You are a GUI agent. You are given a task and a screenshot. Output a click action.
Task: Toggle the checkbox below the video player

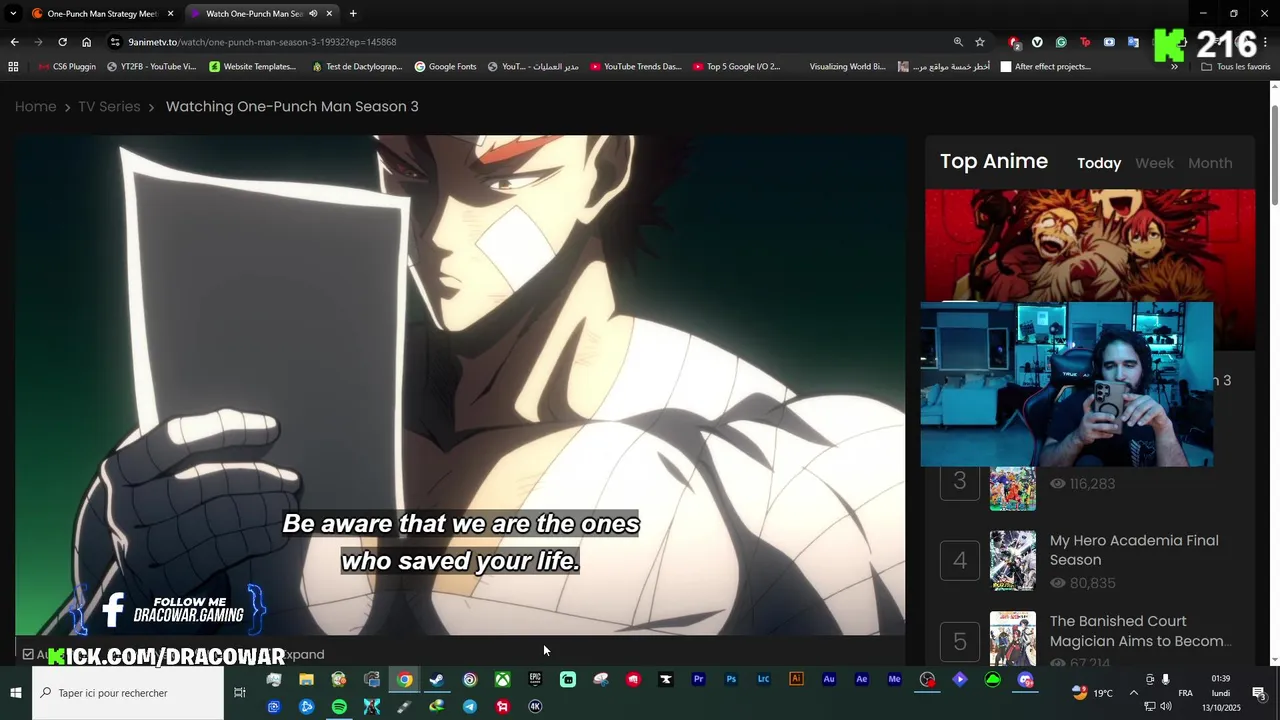[28, 654]
